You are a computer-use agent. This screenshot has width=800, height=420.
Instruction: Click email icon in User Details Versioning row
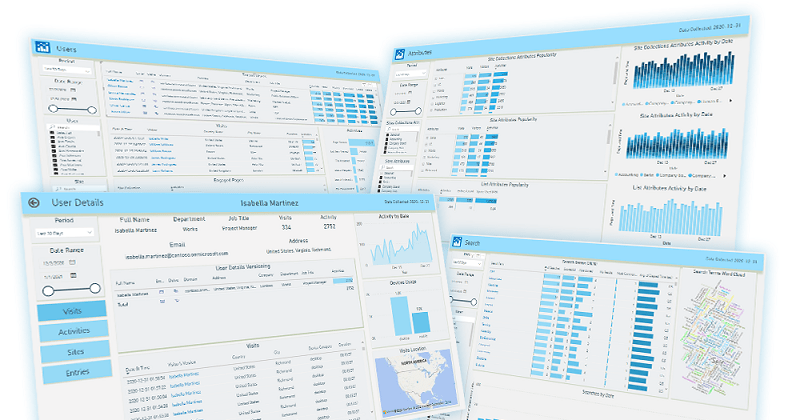pyautogui.click(x=161, y=292)
